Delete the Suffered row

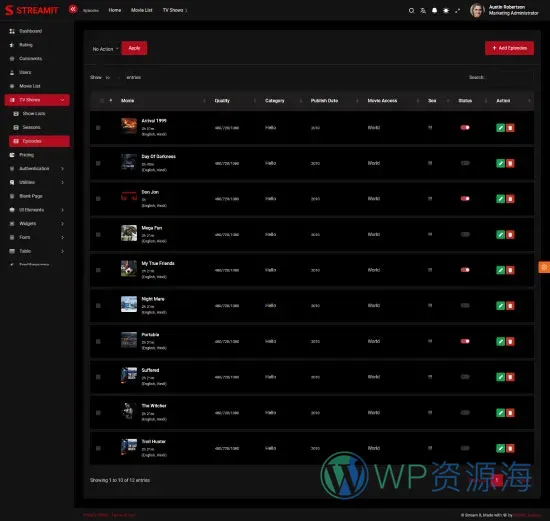510,377
